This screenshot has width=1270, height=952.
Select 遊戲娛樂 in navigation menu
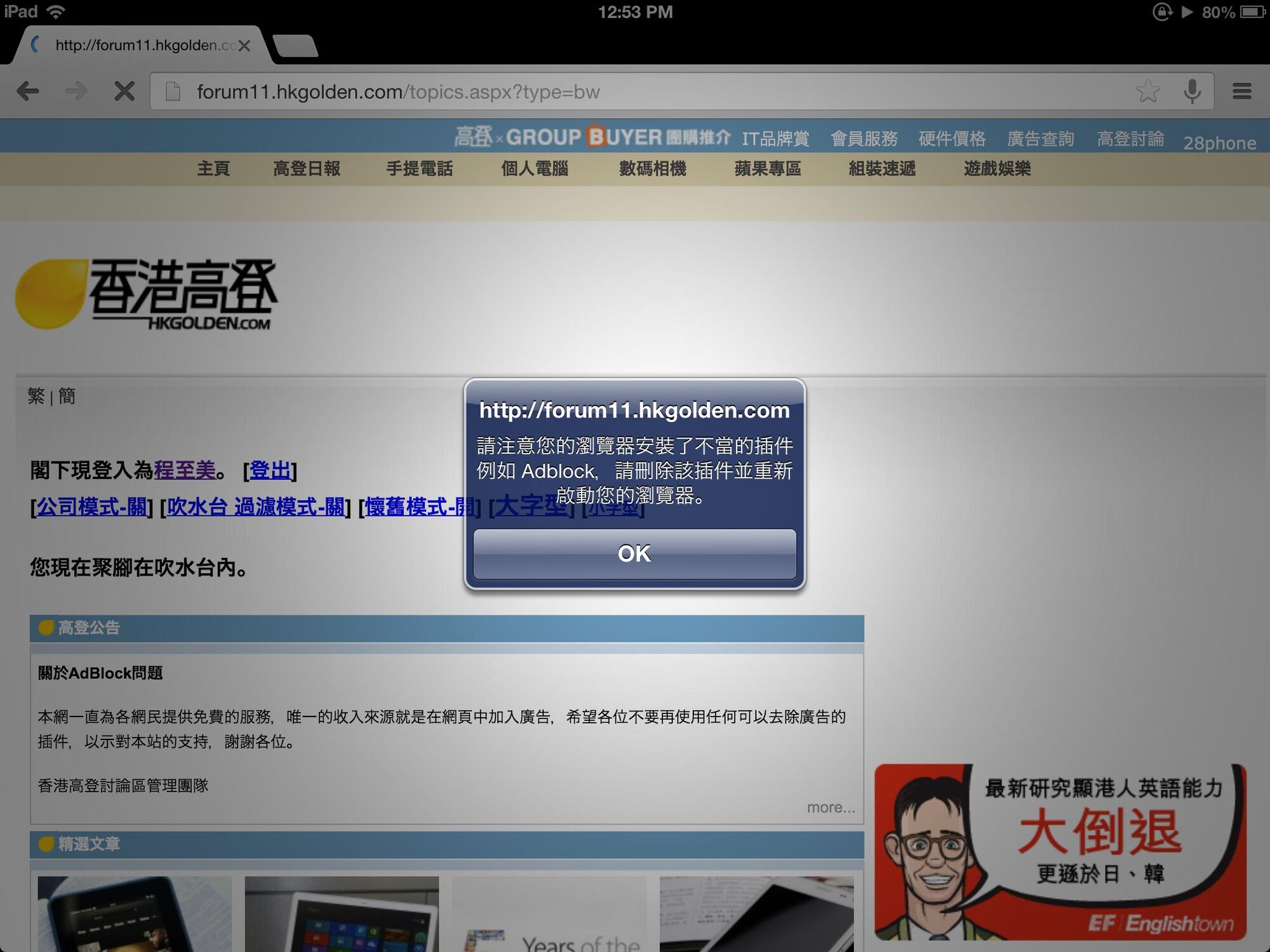(x=997, y=168)
